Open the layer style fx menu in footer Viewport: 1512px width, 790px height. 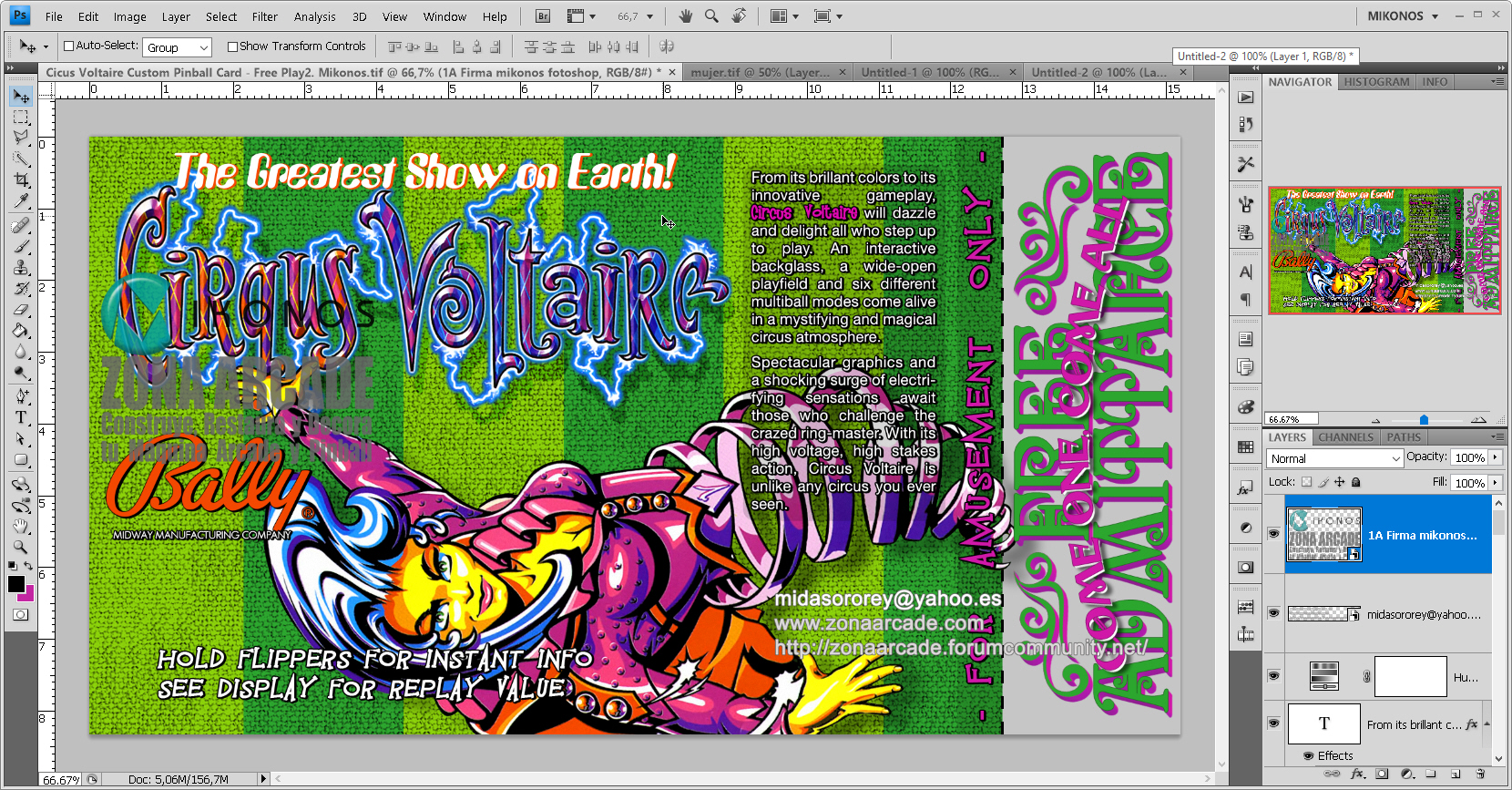pos(1357,774)
